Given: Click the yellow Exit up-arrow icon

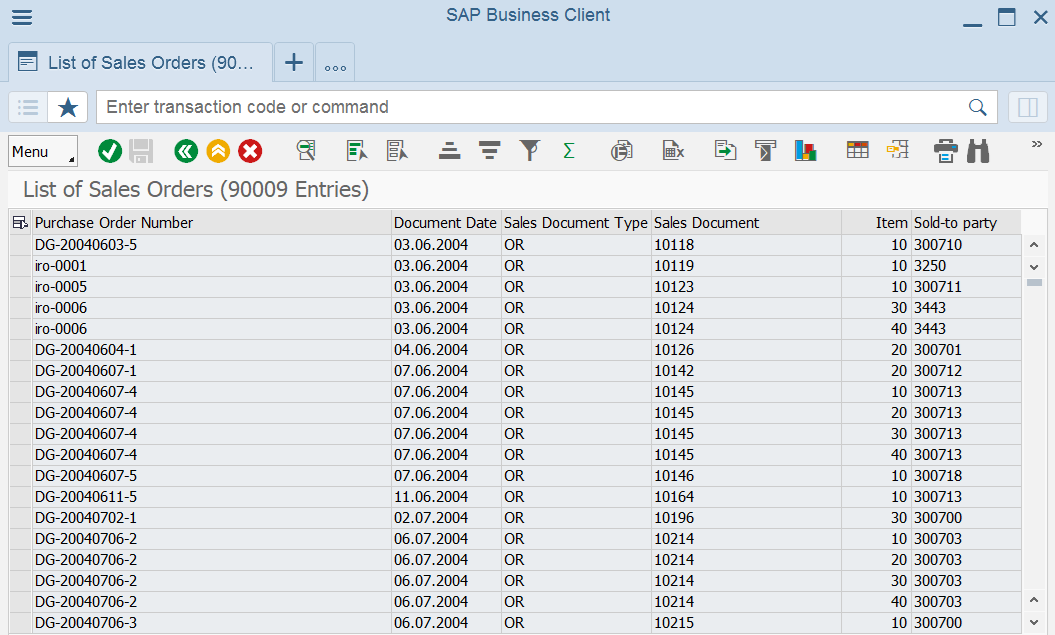Looking at the screenshot, I should 218,151.
